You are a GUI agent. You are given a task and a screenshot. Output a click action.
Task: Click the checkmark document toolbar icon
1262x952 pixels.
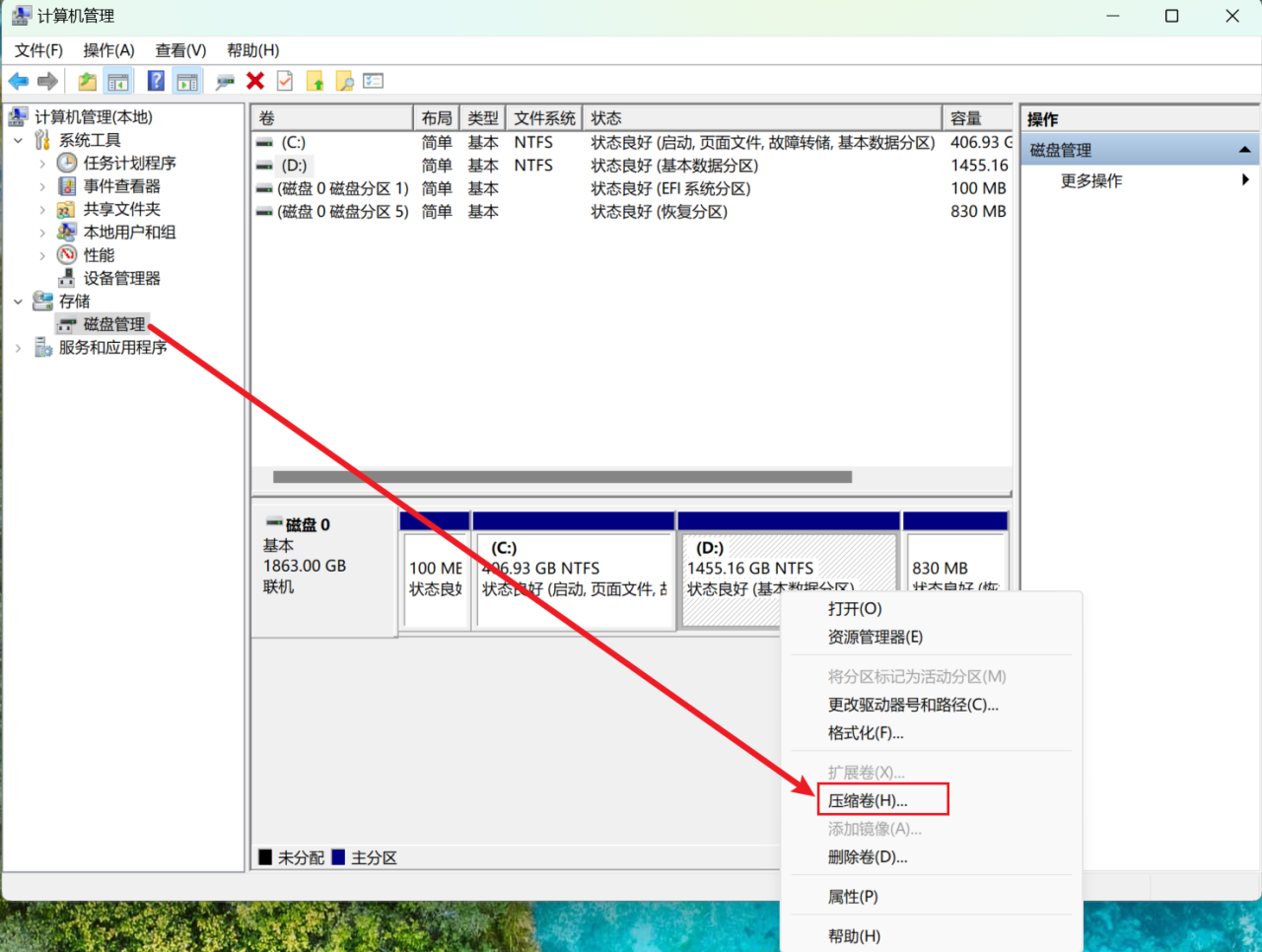(x=285, y=82)
